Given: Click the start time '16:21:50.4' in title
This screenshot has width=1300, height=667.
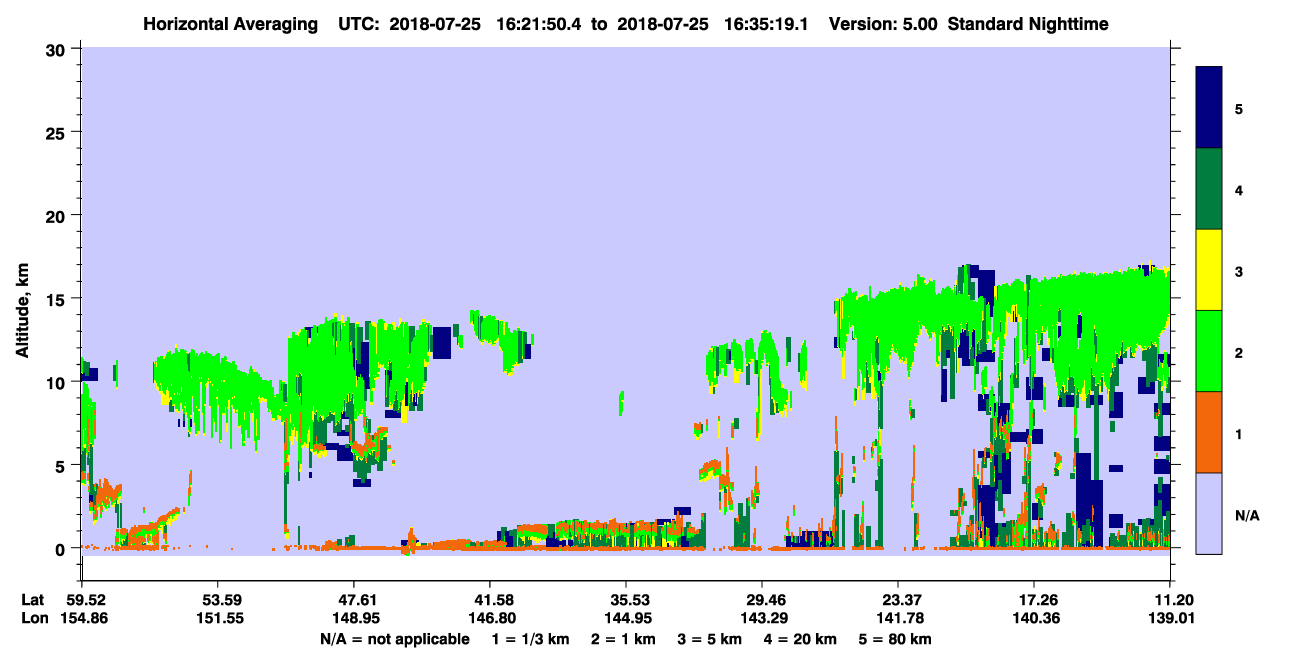Looking at the screenshot, I should [x=540, y=24].
